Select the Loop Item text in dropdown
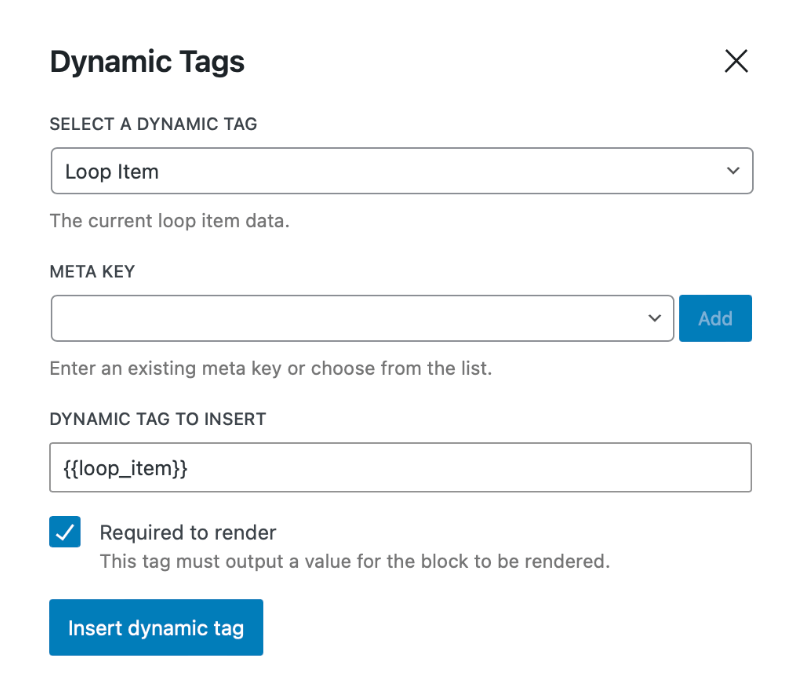This screenshot has height=695, width=800. tap(112, 172)
